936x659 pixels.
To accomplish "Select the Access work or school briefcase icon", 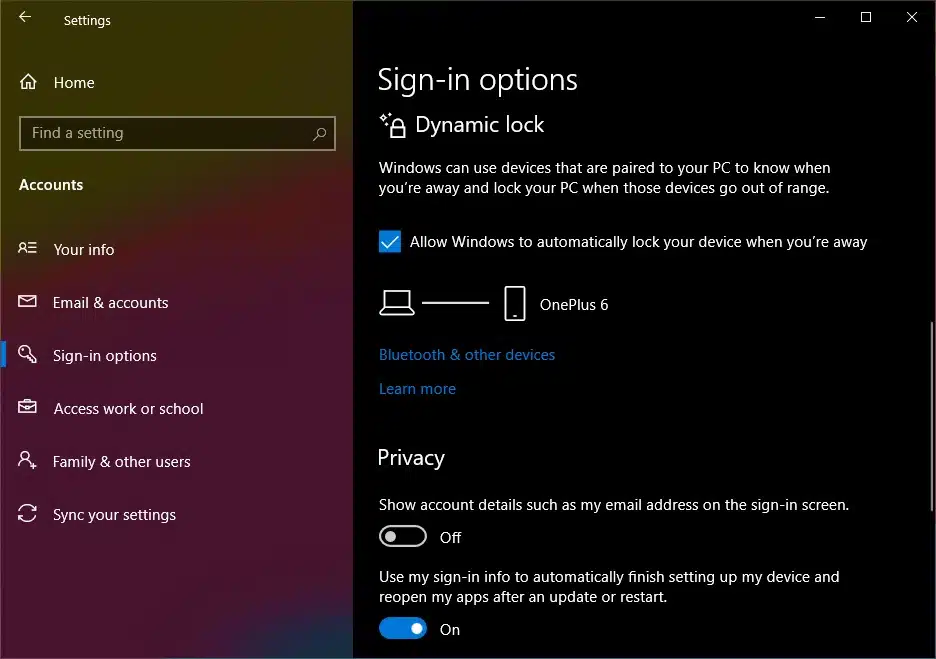I will (28, 408).
